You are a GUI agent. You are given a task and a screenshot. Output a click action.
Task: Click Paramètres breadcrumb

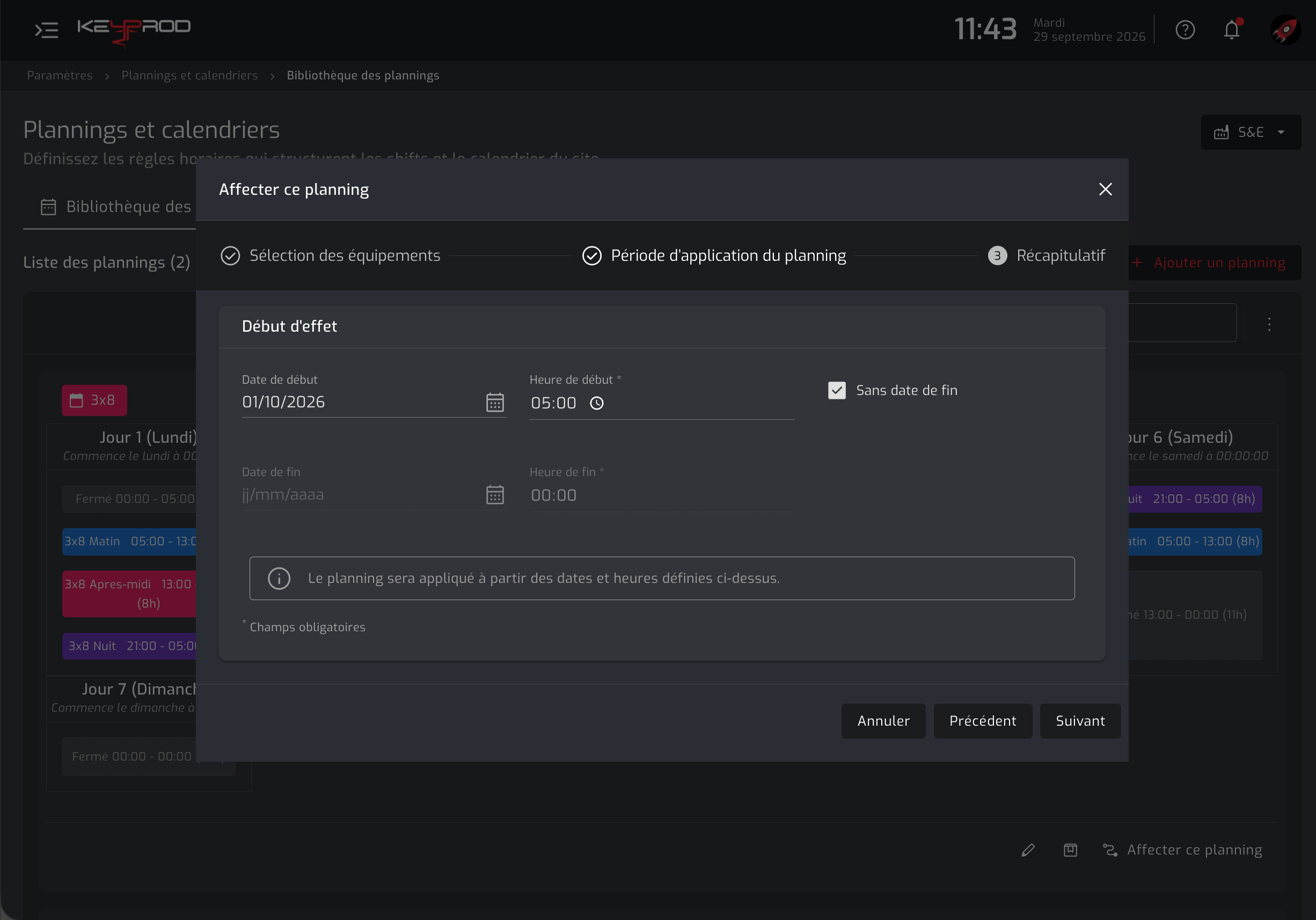point(60,76)
